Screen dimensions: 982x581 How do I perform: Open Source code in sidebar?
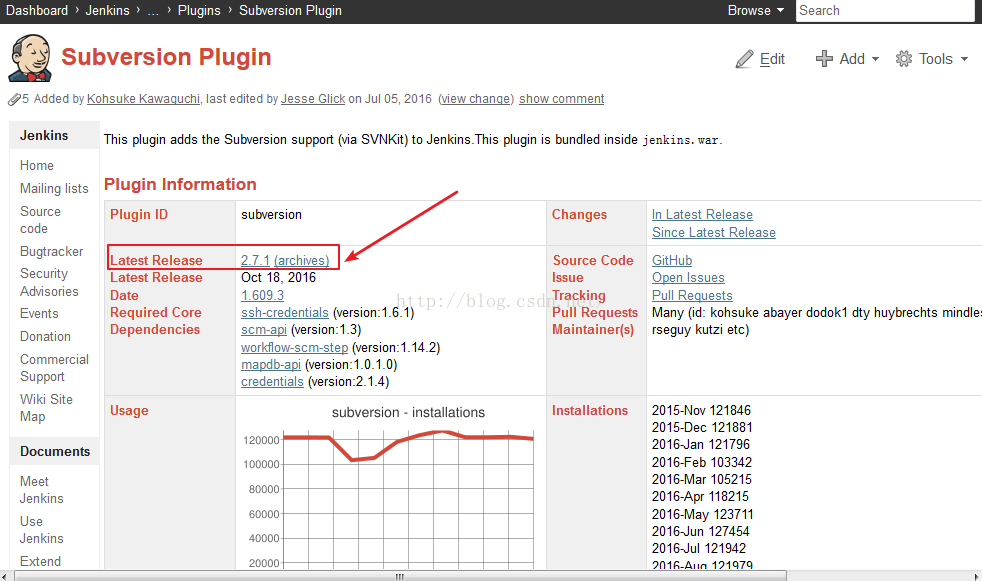point(40,220)
